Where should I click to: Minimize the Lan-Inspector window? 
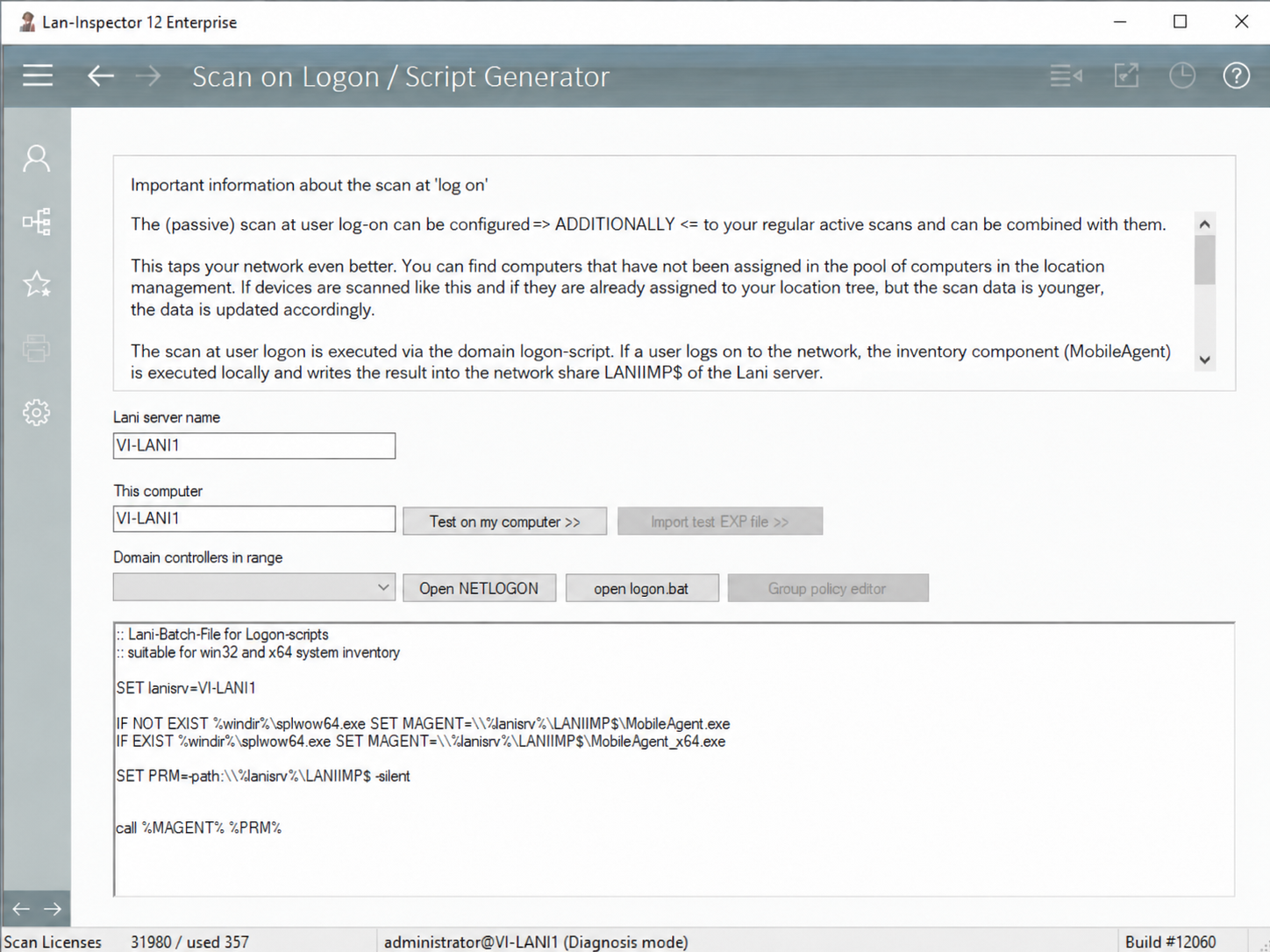pos(1120,22)
